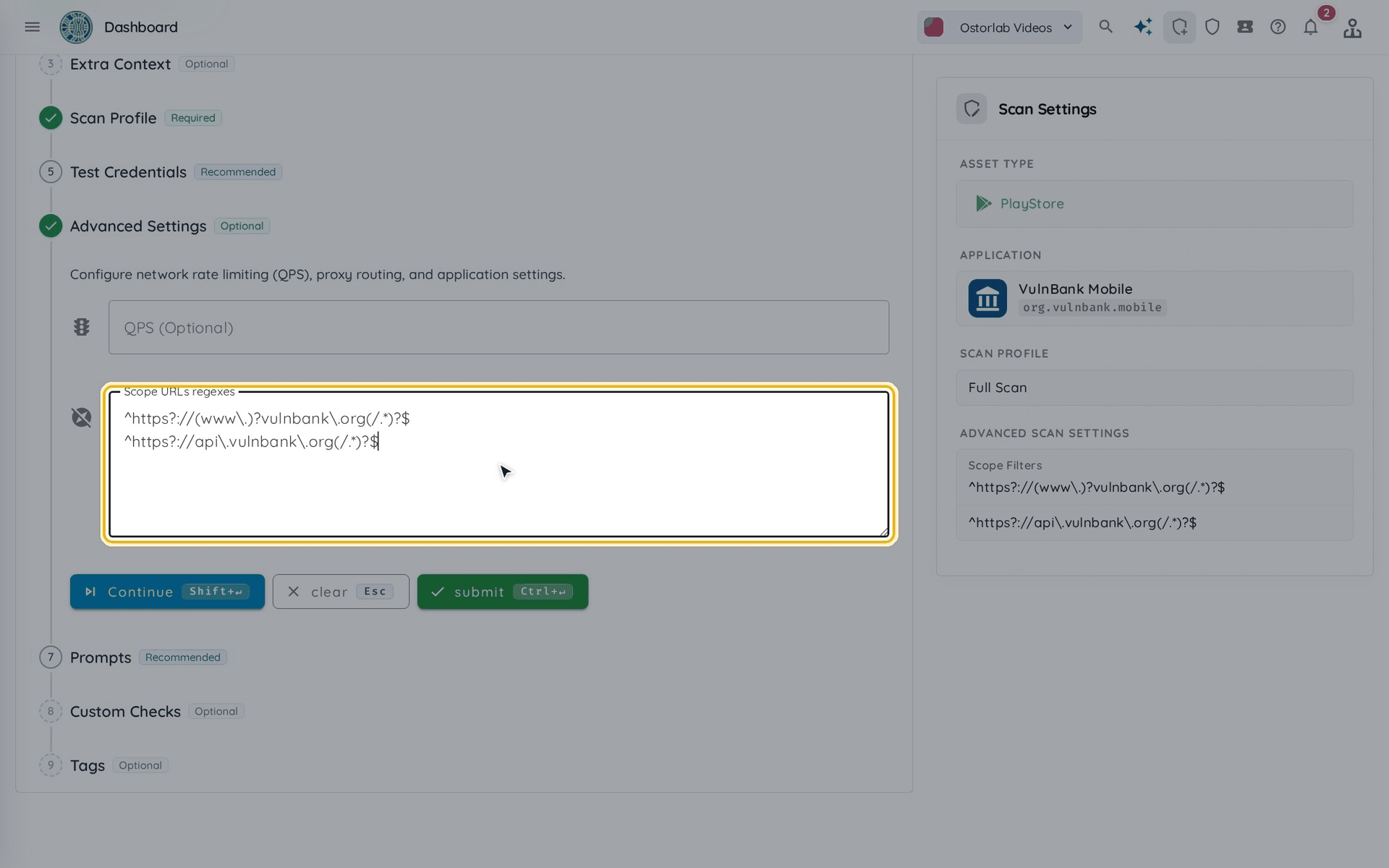Open notifications bell with badge 2
Viewport: 1389px width, 868px height.
[x=1311, y=27]
